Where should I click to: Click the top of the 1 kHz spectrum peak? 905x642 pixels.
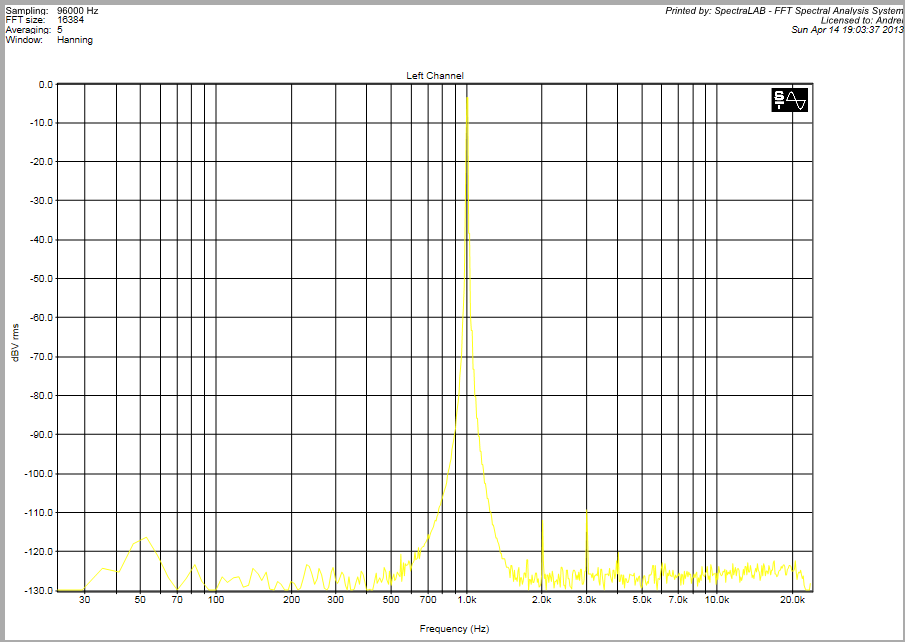467,98
